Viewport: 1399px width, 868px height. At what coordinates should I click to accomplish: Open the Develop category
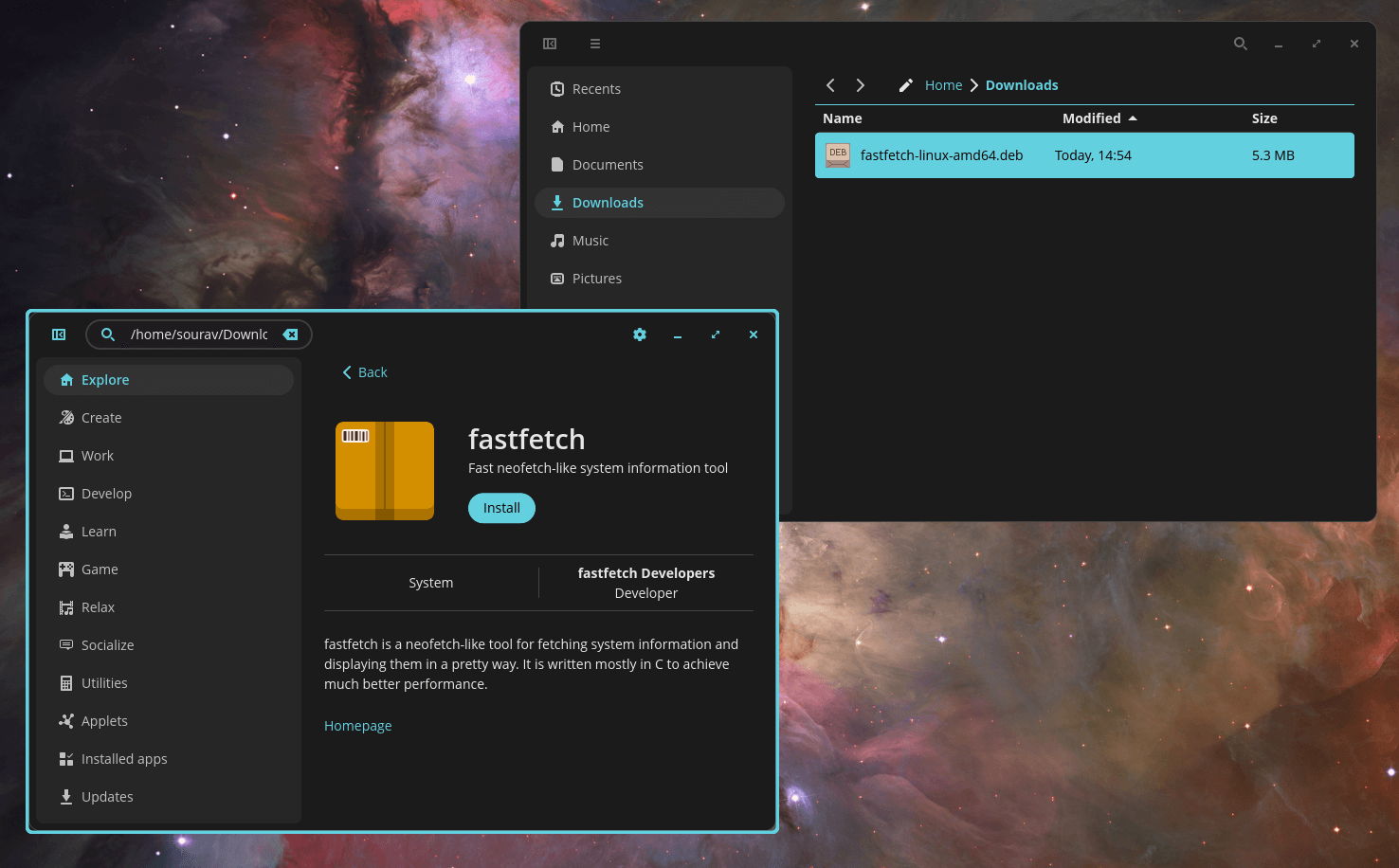(106, 494)
